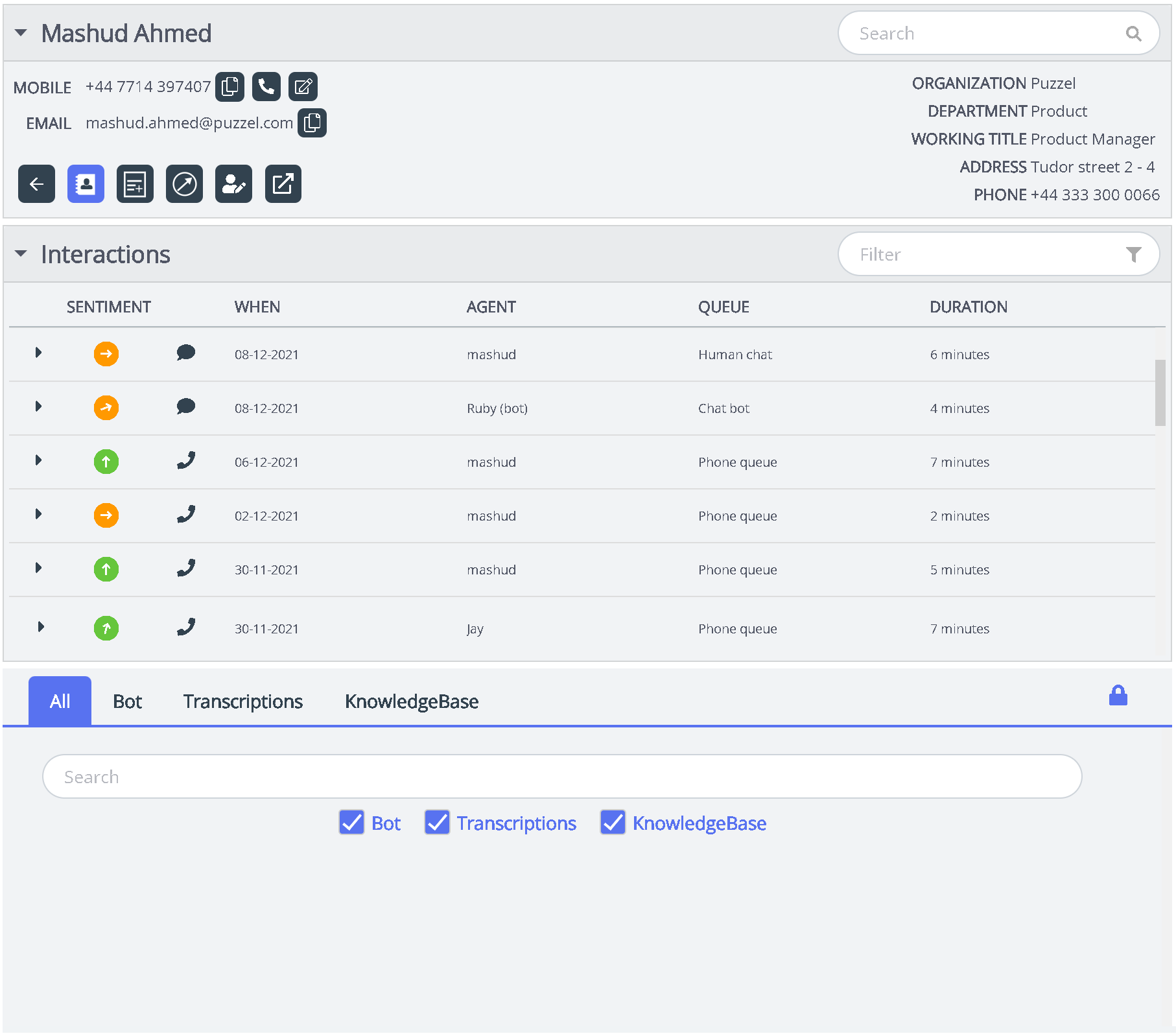
Task: Open the contact address book icon
Action: coord(86,185)
